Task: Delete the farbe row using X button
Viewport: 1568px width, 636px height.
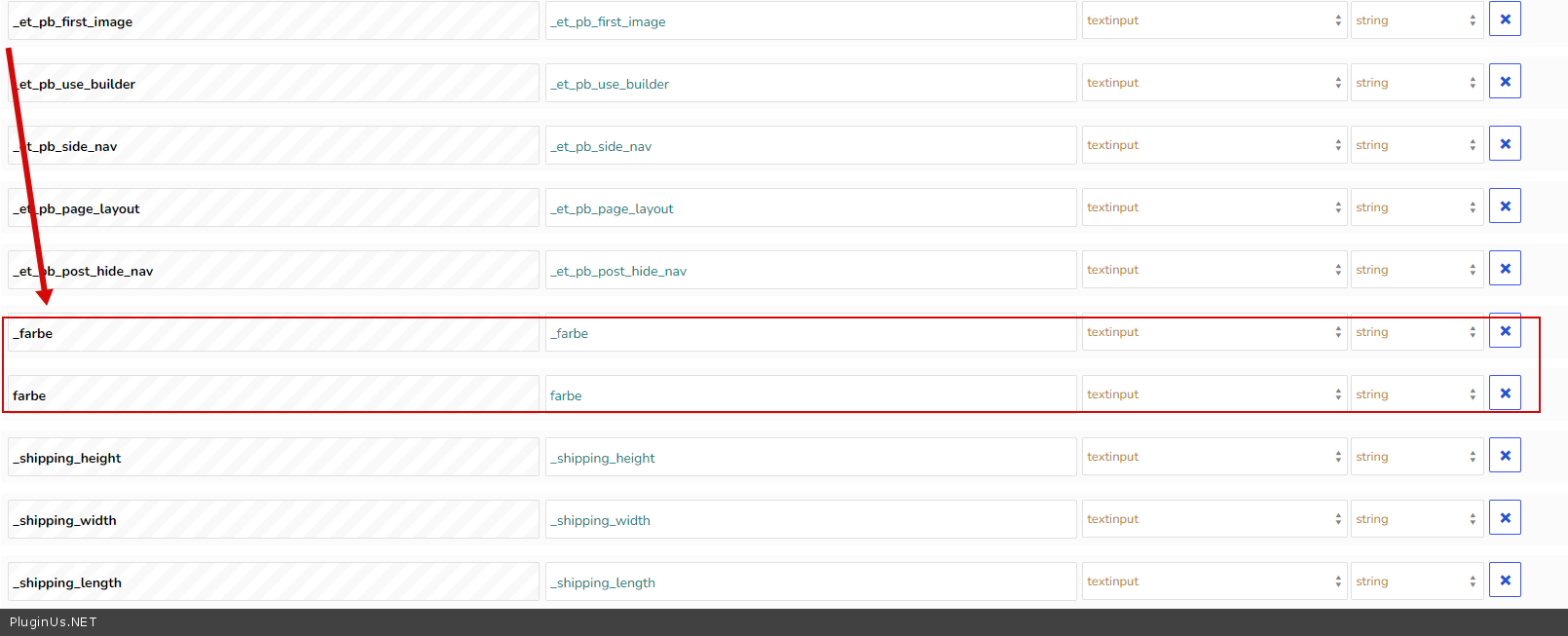Action: (1505, 393)
